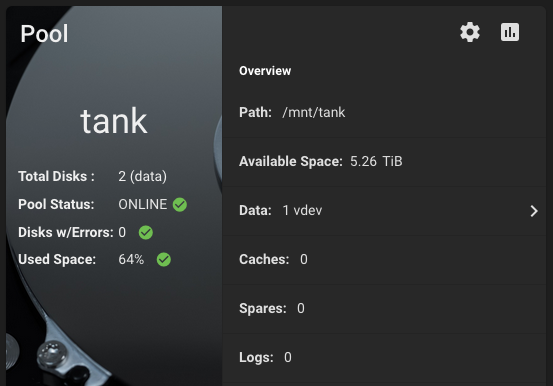Select the Spares: 0 row
Viewport: 553px width, 386px height.
tap(384, 309)
